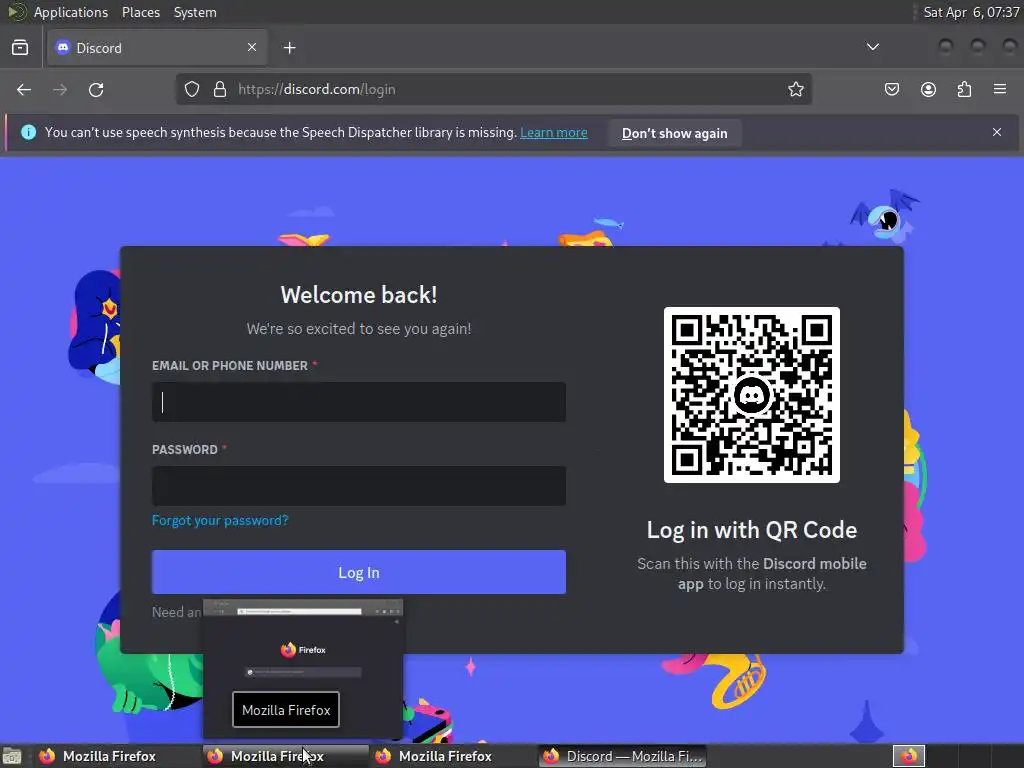Select the Discord browser tab
Viewport: 1024px width, 768px height.
click(x=157, y=48)
